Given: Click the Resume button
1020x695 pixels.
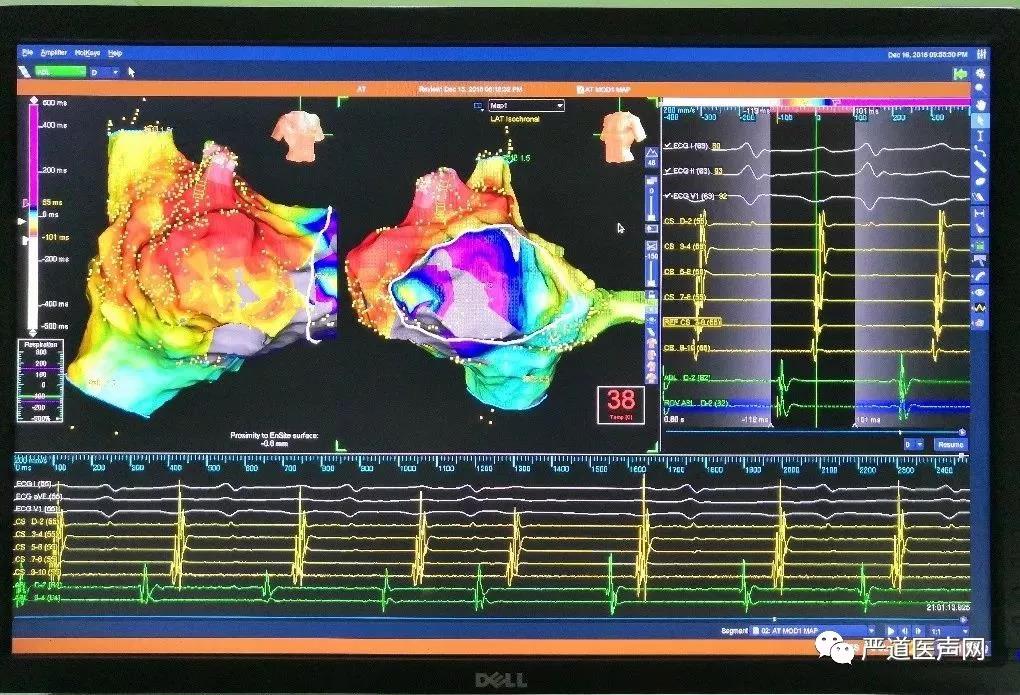Looking at the screenshot, I should (950, 444).
